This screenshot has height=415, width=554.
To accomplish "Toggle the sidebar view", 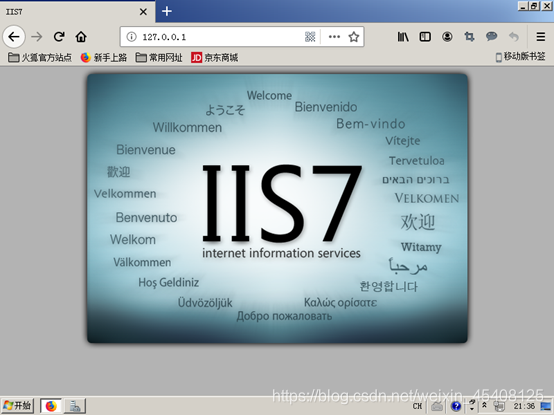I will pyautogui.click(x=425, y=37).
